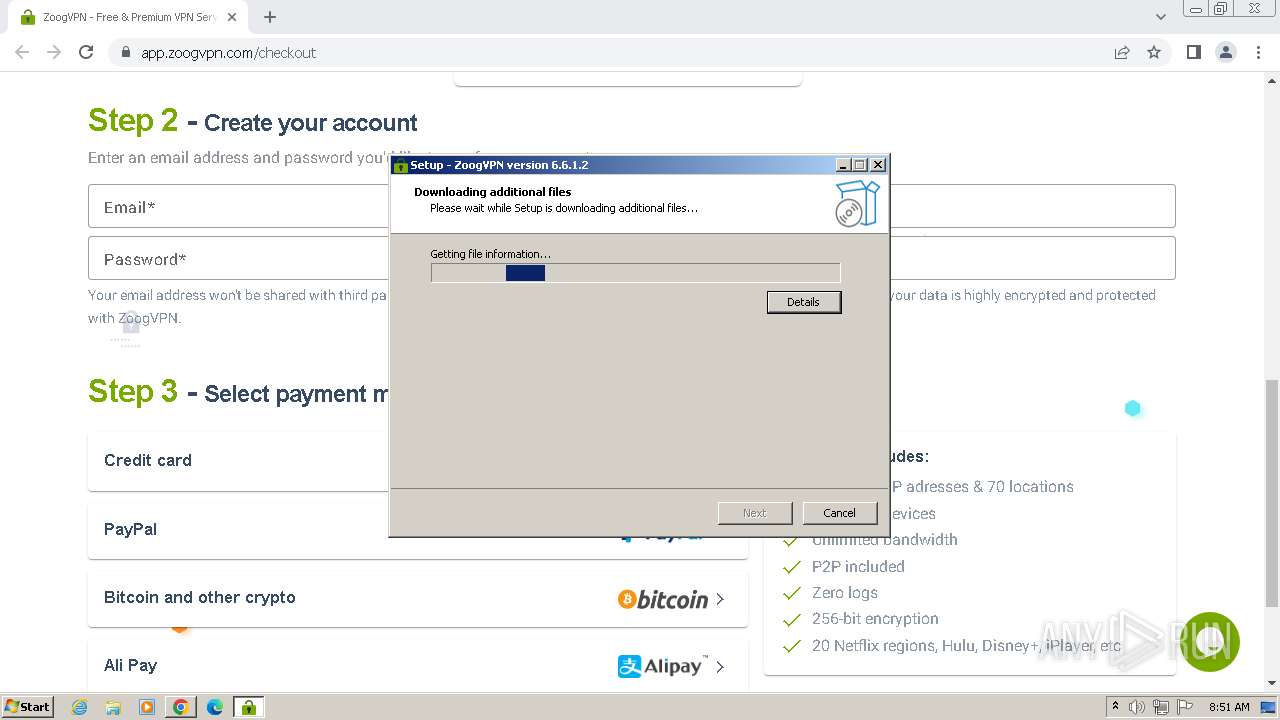Image resolution: width=1280 pixels, height=720 pixels.
Task: Click the Details button in Setup dialog
Action: pos(804,302)
